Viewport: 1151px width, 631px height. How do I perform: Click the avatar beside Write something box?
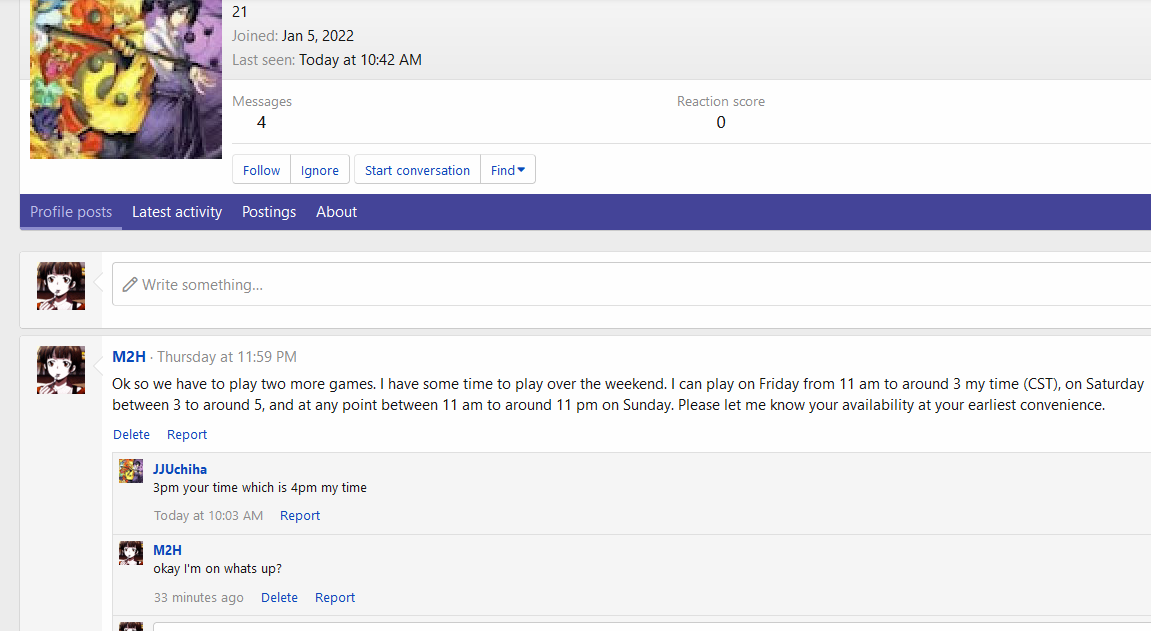point(61,286)
